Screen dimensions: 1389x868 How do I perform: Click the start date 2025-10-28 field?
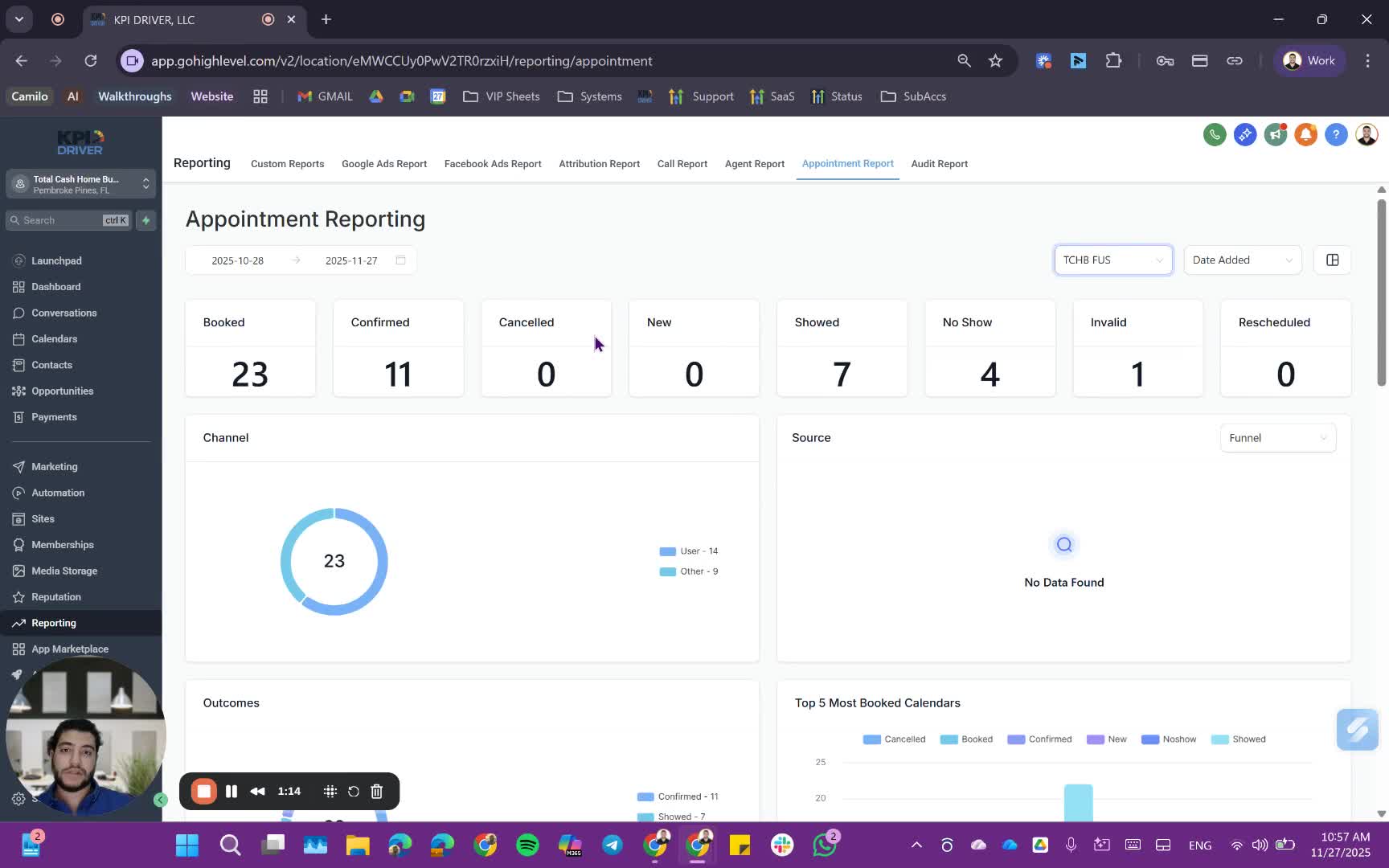tap(238, 260)
